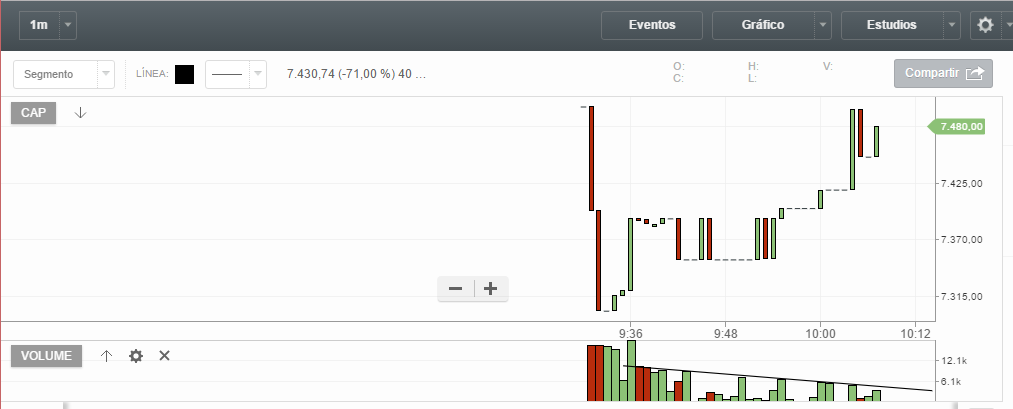Expand the Estudios dropdown arrow

coord(952,25)
